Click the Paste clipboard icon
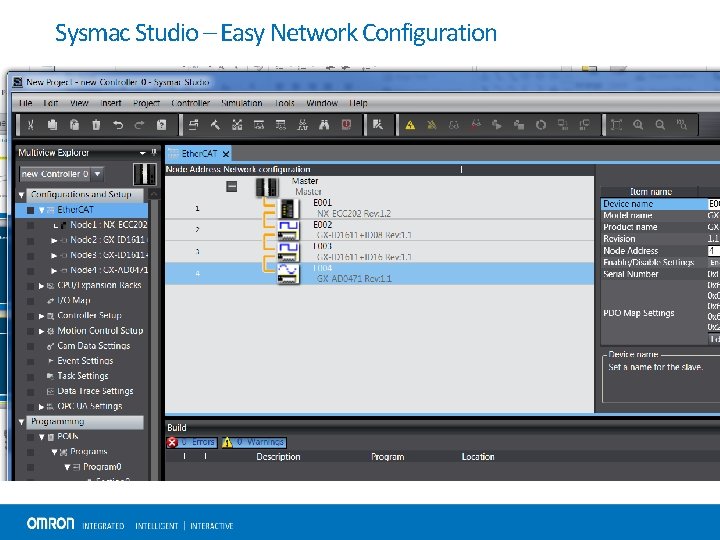Screen dimensions: 720x540 tap(74, 125)
